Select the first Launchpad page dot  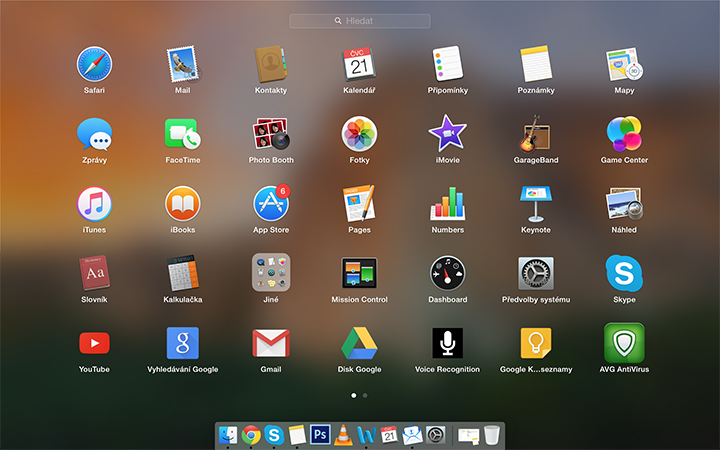coord(353,396)
